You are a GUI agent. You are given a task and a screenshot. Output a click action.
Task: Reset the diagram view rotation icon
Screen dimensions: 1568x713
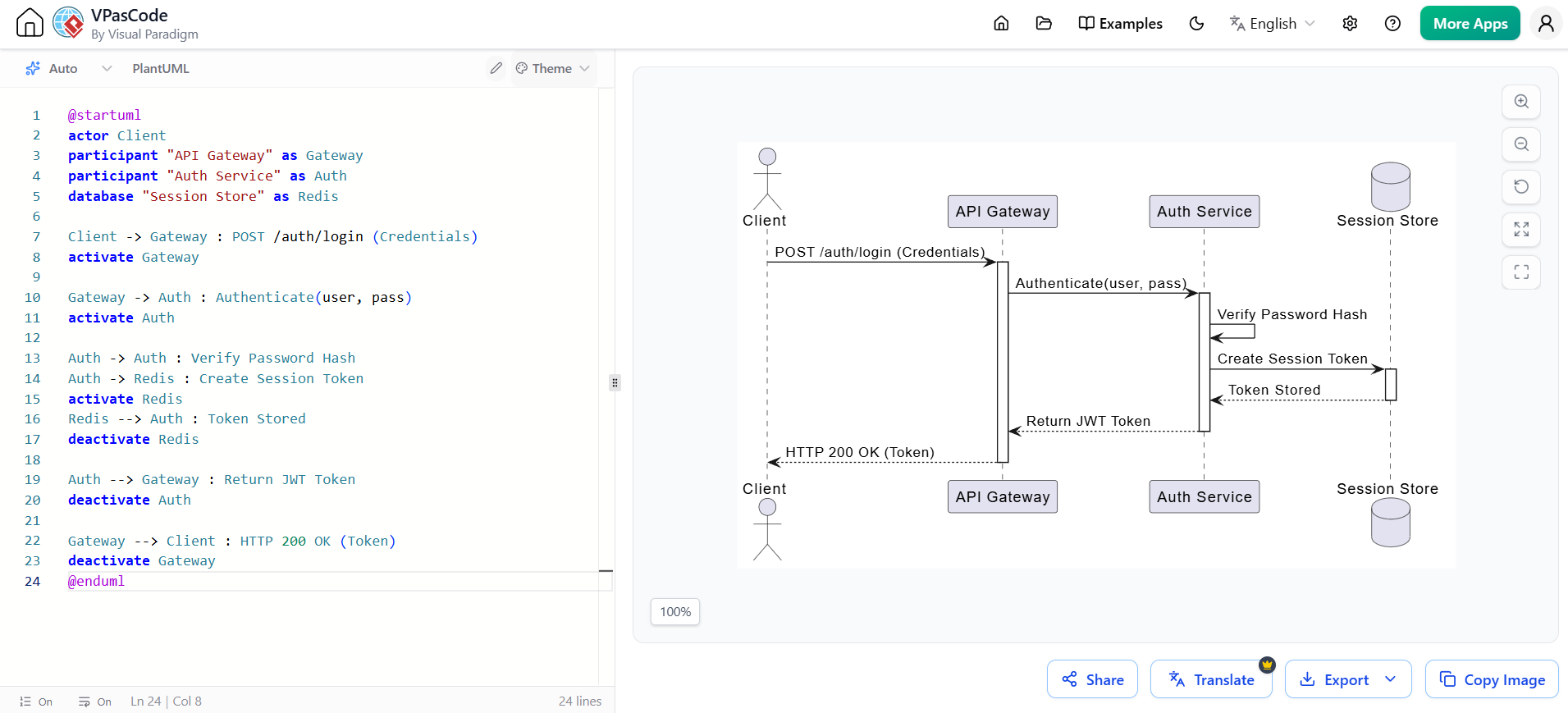coord(1521,186)
